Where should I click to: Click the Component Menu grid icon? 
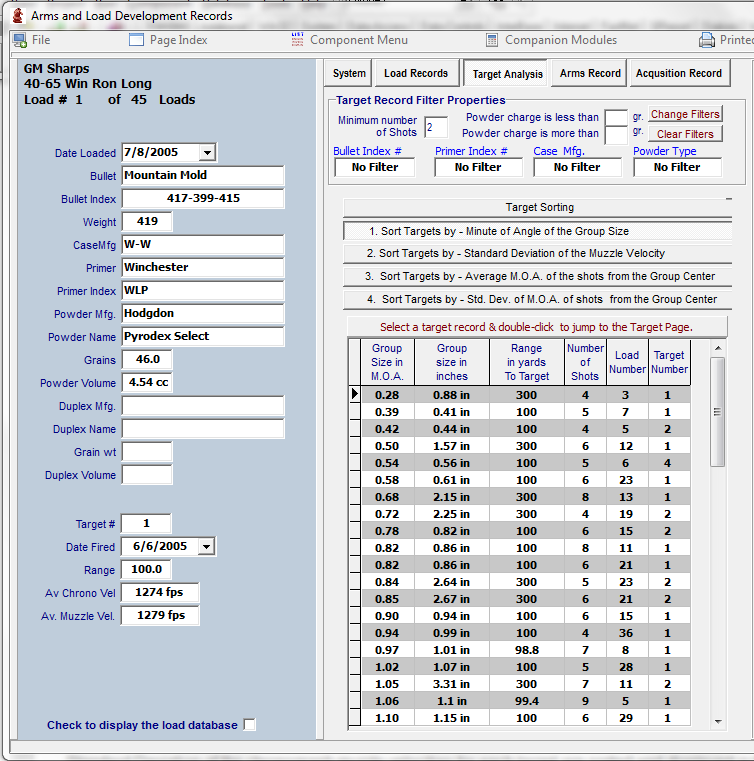[297, 40]
